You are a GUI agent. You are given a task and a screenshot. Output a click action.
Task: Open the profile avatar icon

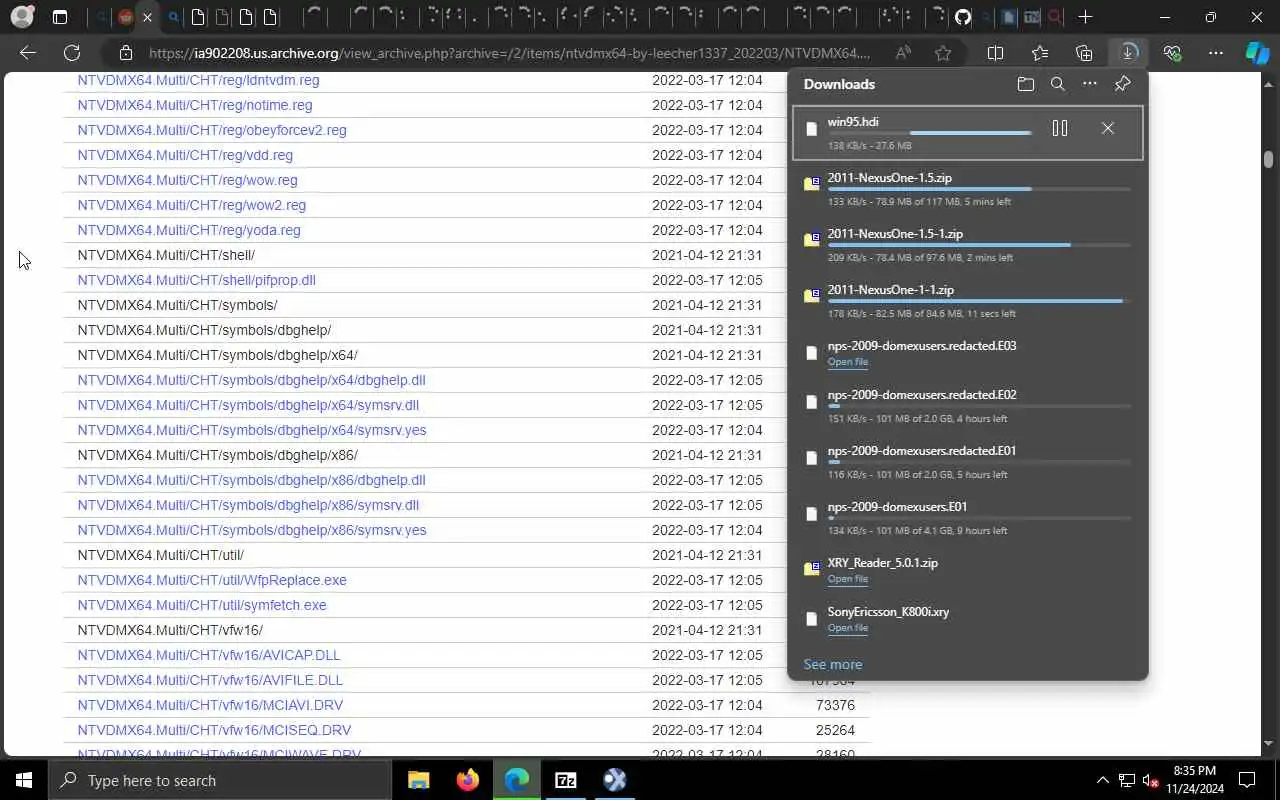(x=22, y=17)
